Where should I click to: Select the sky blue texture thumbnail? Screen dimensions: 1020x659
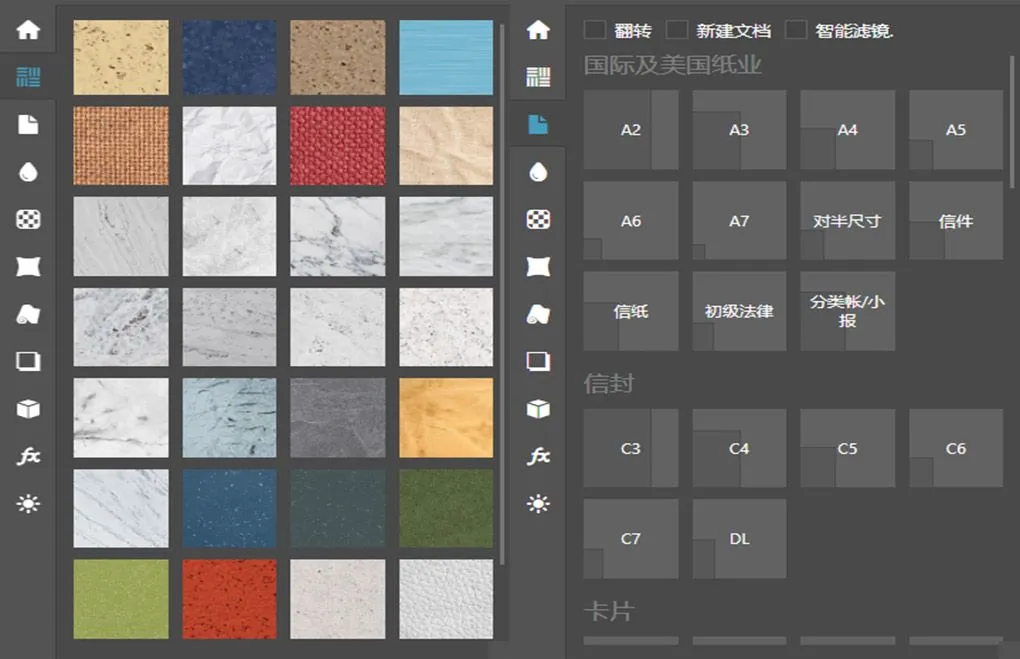(x=446, y=58)
